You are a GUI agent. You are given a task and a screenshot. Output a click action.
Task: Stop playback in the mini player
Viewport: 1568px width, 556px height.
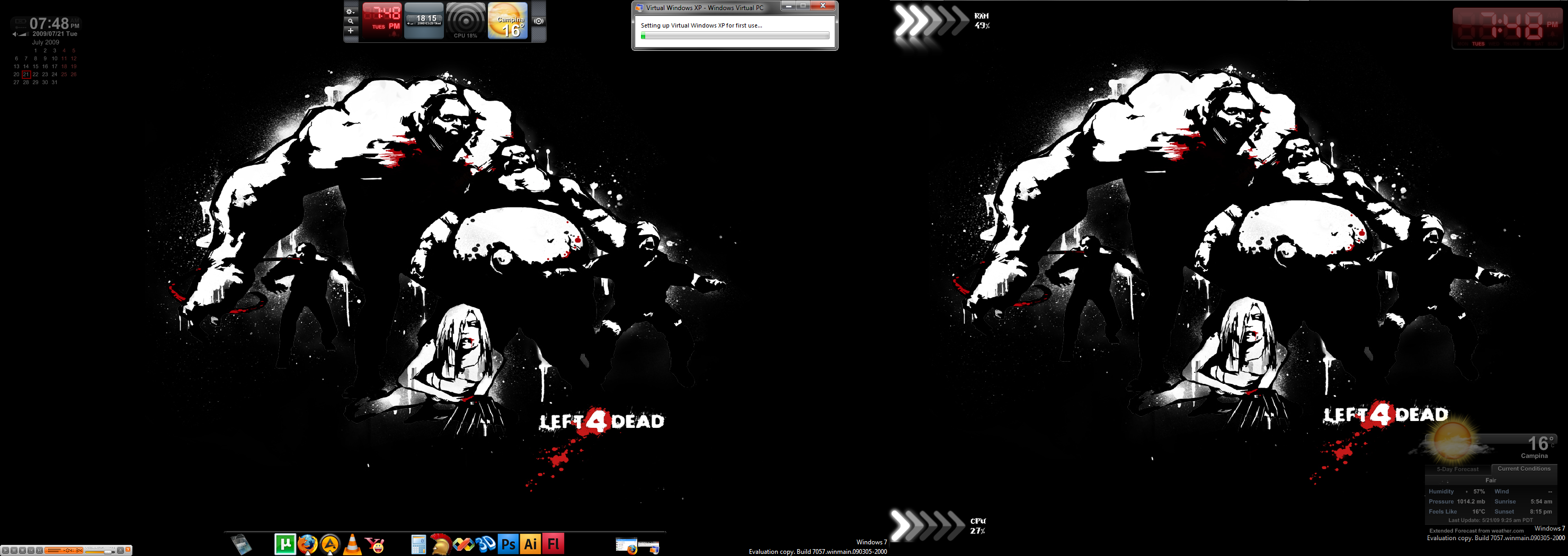23,551
